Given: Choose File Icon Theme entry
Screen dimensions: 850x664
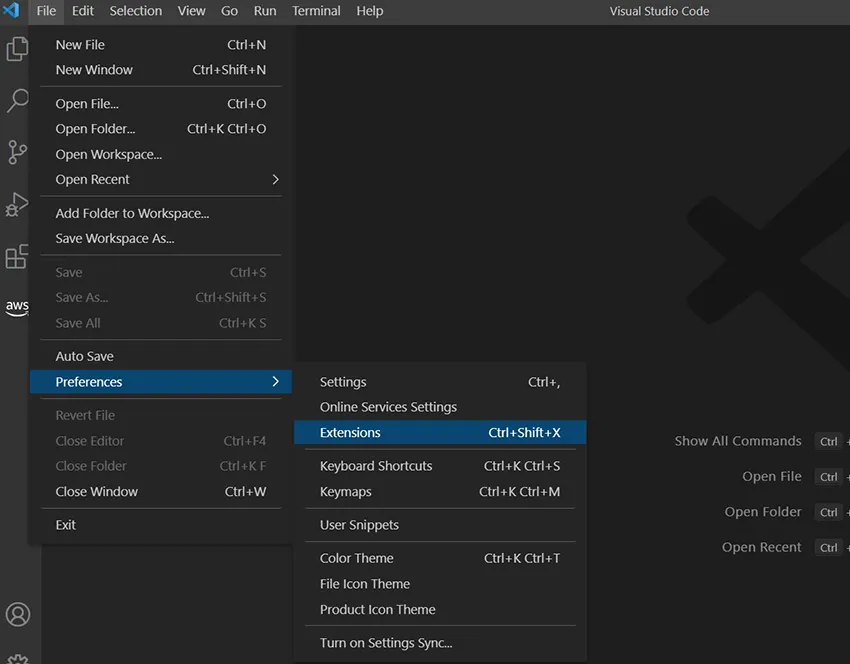Looking at the screenshot, I should 440,584.
